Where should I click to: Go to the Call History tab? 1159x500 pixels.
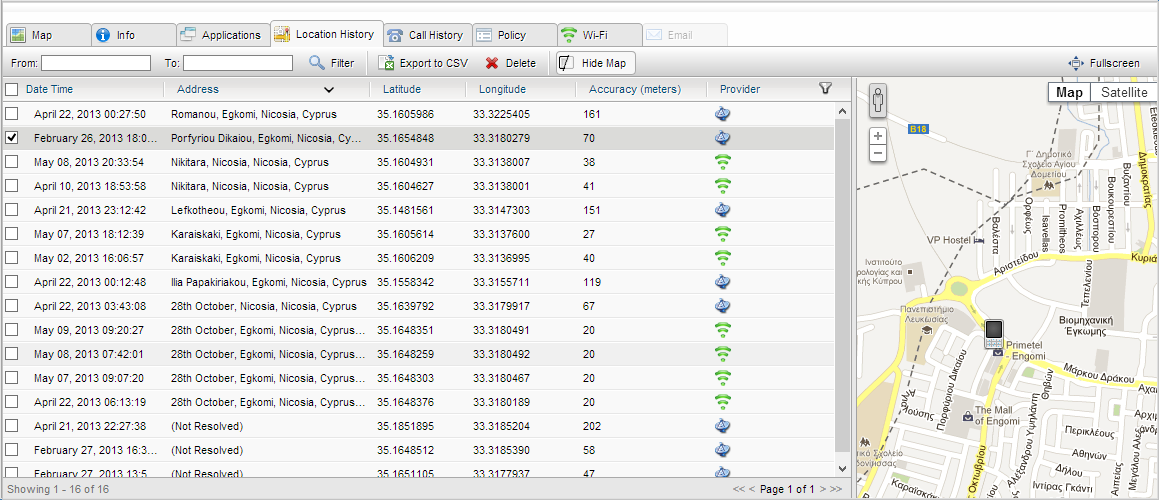tap(427, 35)
